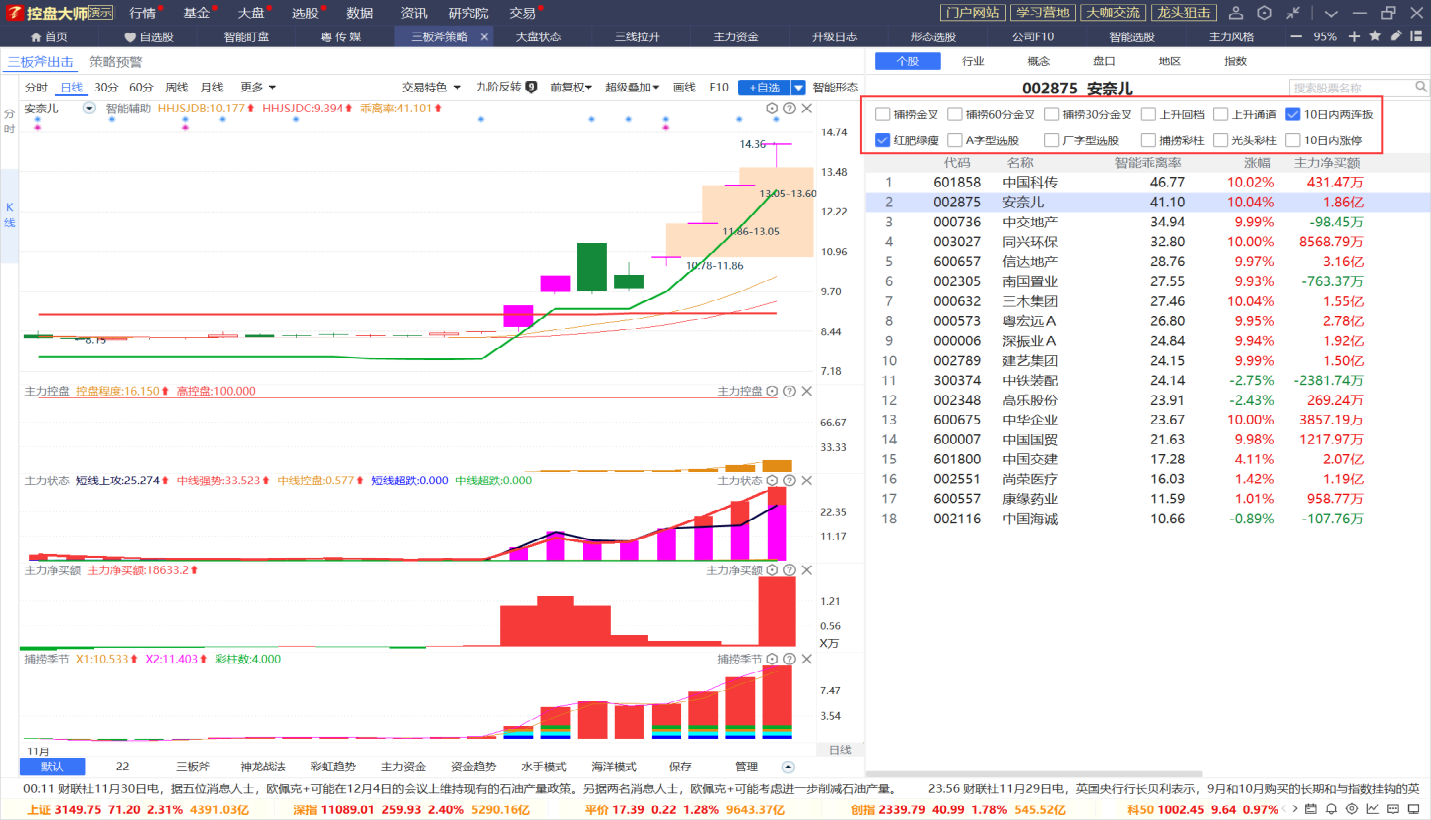The width and height of the screenshot is (1431, 820).
Task: Click the next arrow in index ticker
Action: (1295, 809)
